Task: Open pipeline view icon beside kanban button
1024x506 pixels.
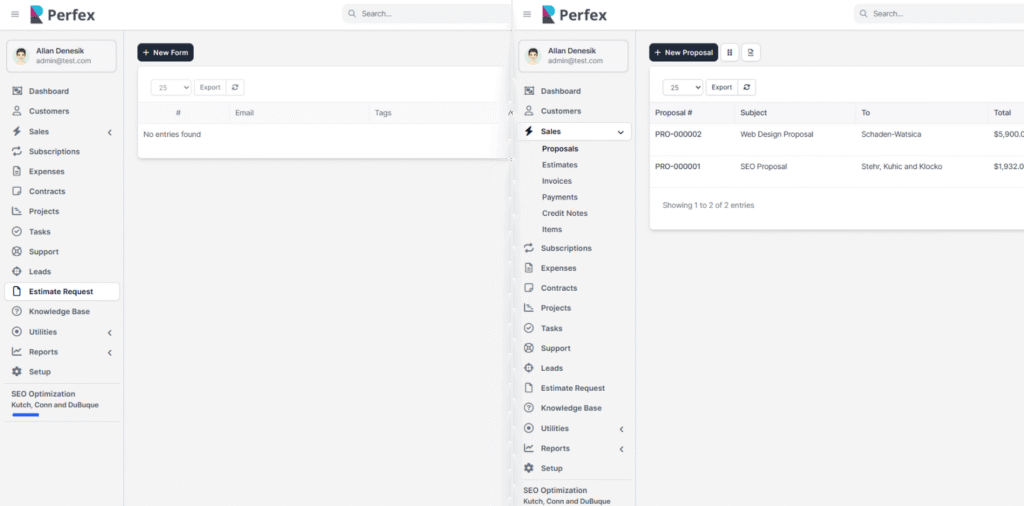Action: point(751,52)
